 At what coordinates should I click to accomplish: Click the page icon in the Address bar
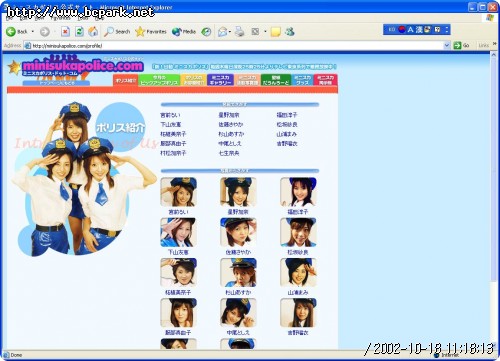click(28, 46)
